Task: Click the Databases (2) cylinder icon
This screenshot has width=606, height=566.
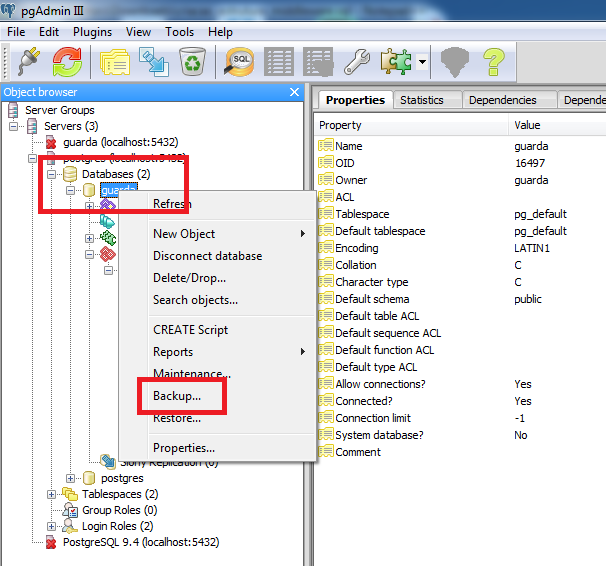Action: click(x=70, y=174)
